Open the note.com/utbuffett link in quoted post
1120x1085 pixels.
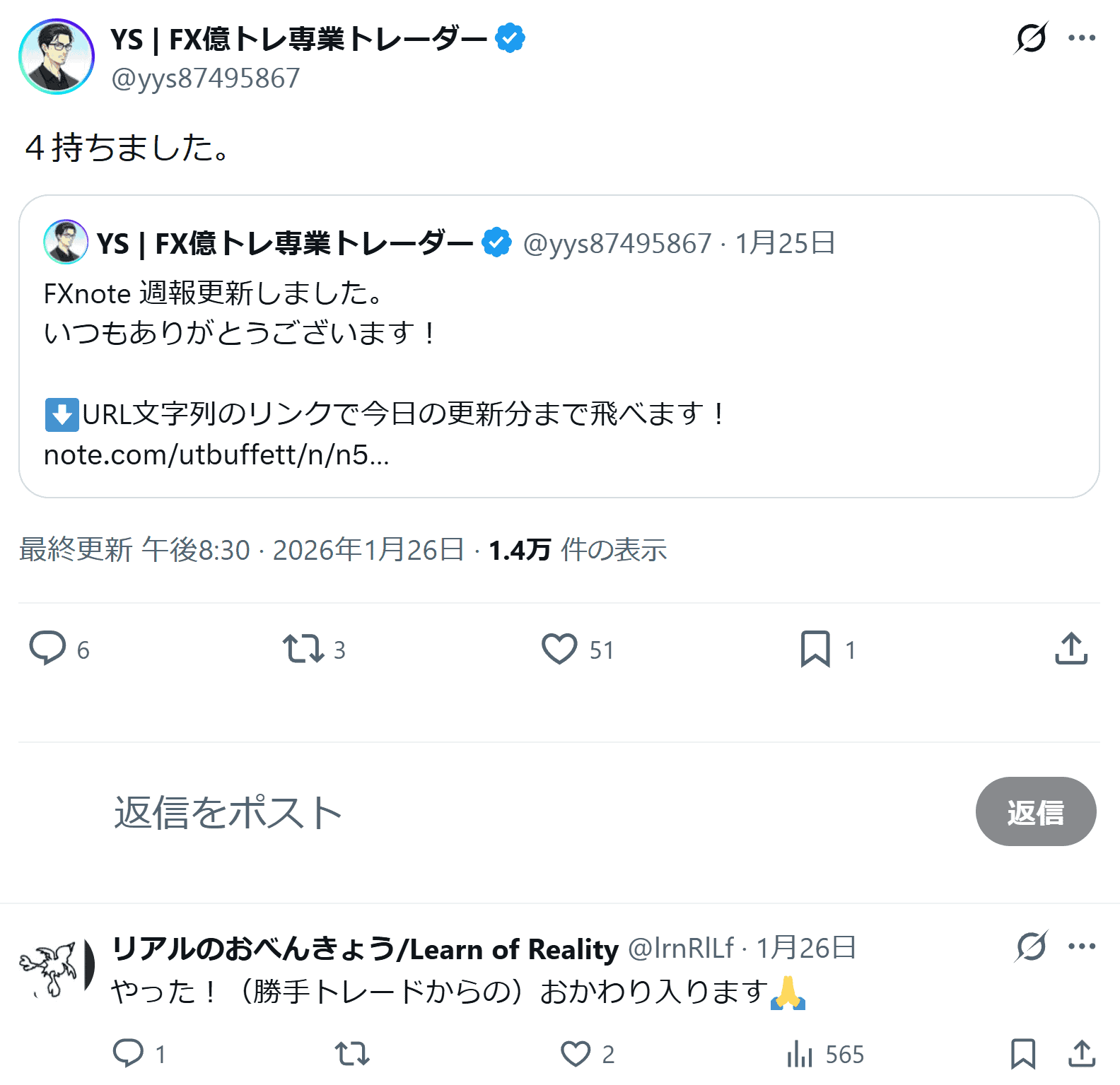click(216, 455)
